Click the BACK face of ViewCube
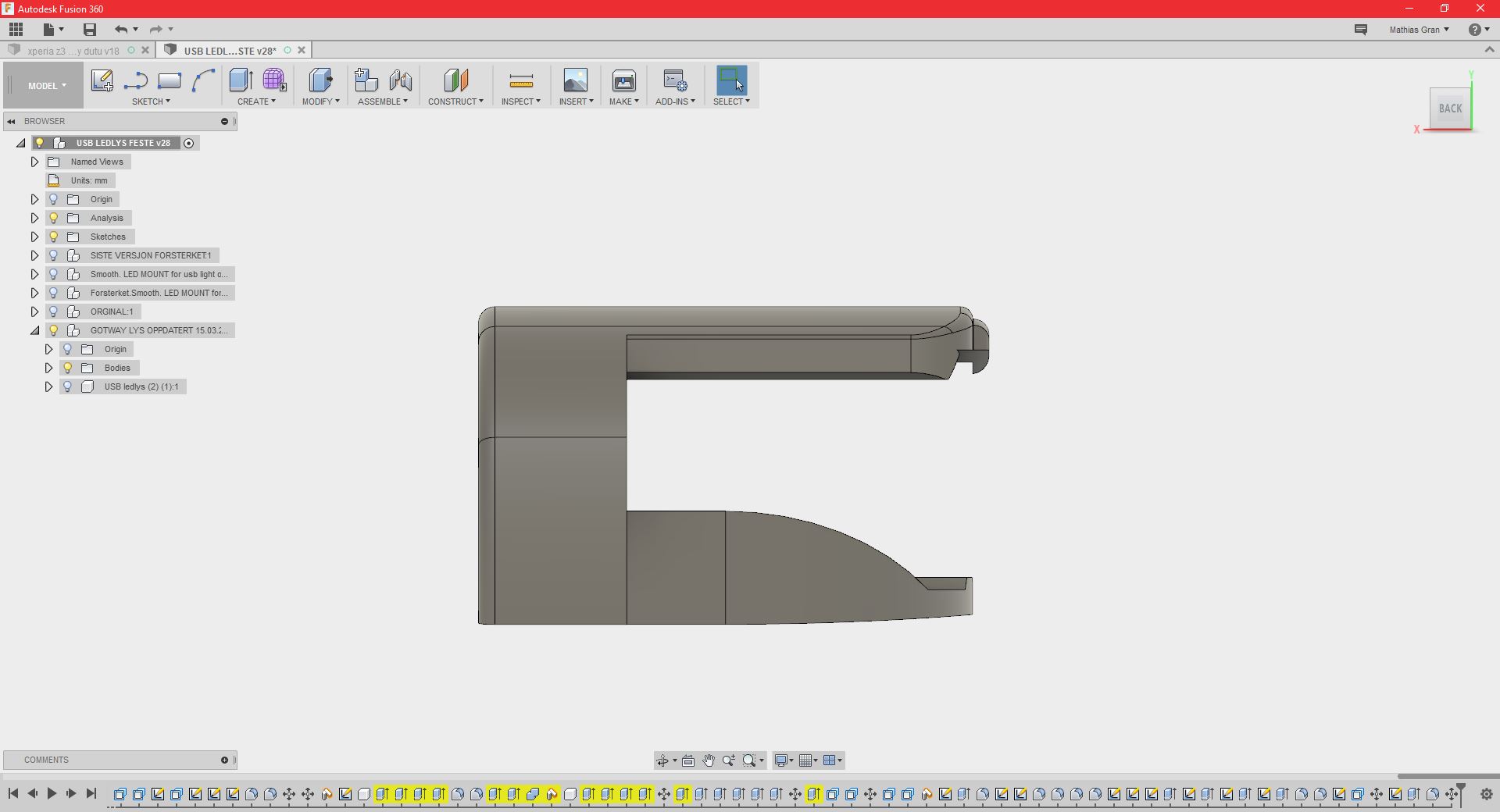This screenshot has width=1500, height=812. tap(1450, 109)
